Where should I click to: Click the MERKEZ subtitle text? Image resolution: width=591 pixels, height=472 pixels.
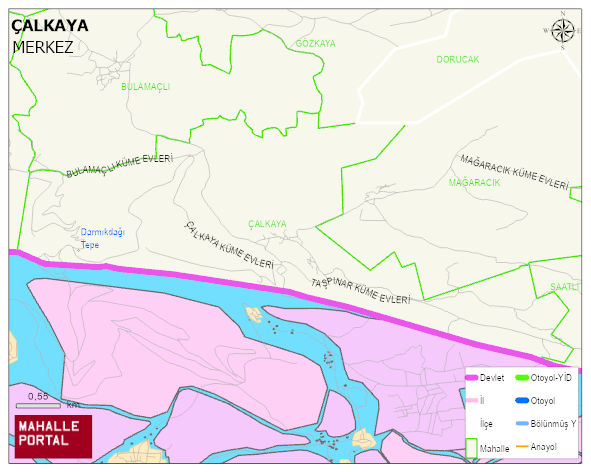[x=43, y=48]
